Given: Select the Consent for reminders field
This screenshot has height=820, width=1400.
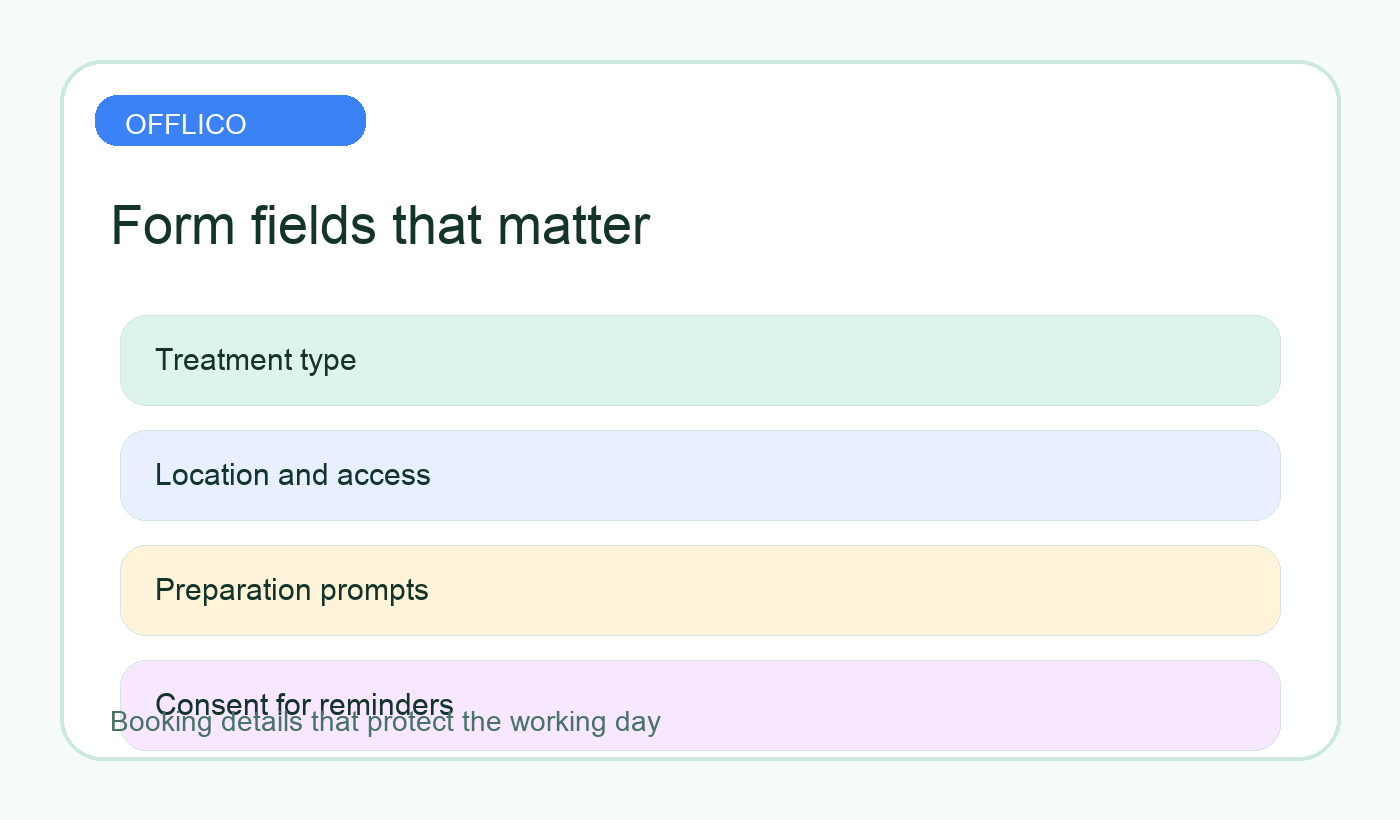Looking at the screenshot, I should point(700,705).
